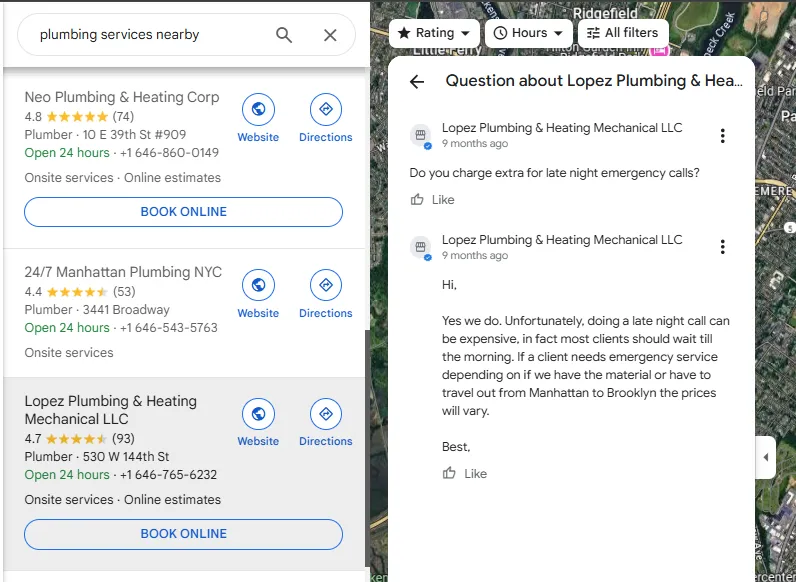796x582 pixels.
Task: Open Lopez Plumbing & Heating website icon
Action: (258, 414)
